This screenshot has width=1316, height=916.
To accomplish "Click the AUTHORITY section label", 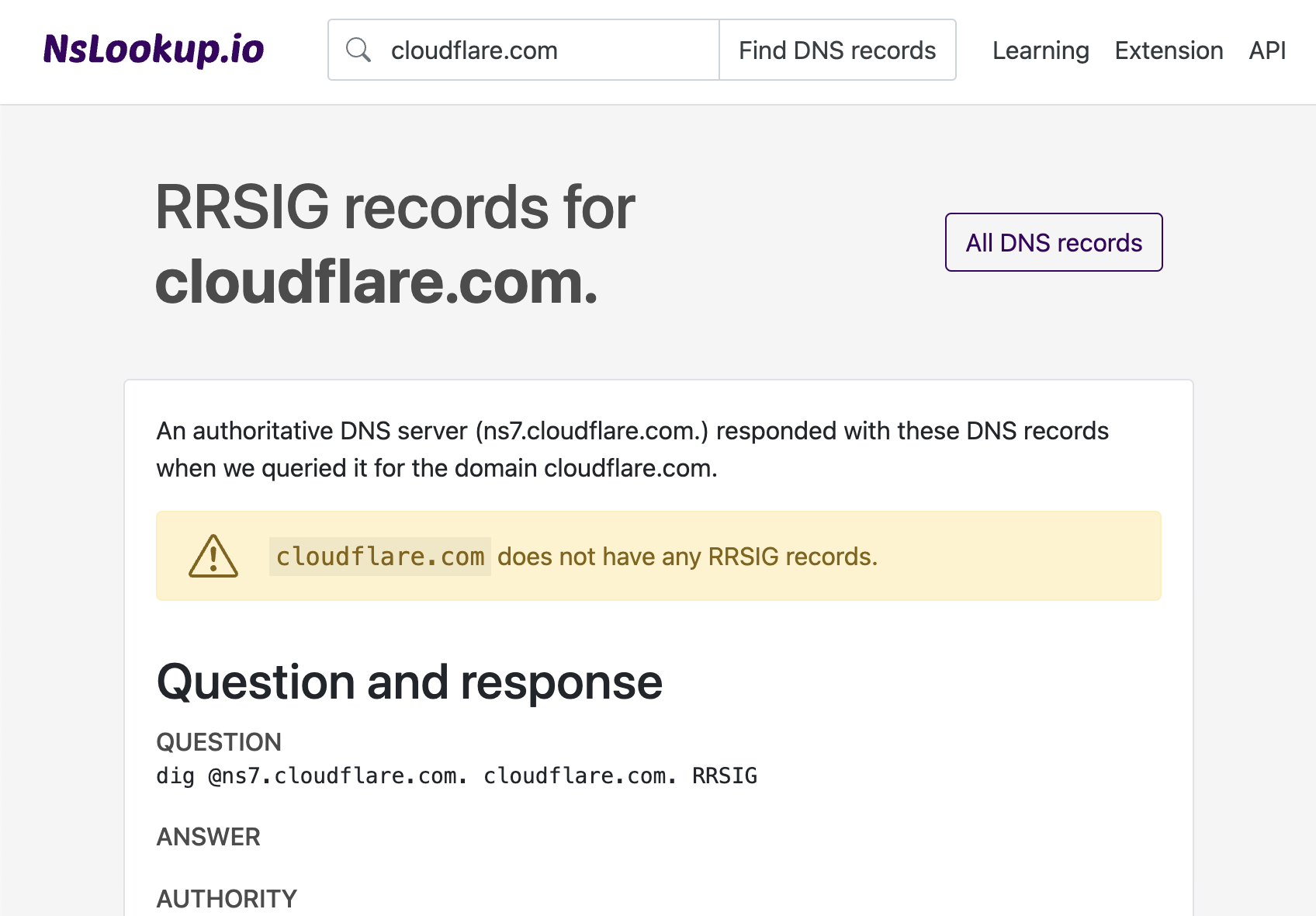I will (226, 898).
